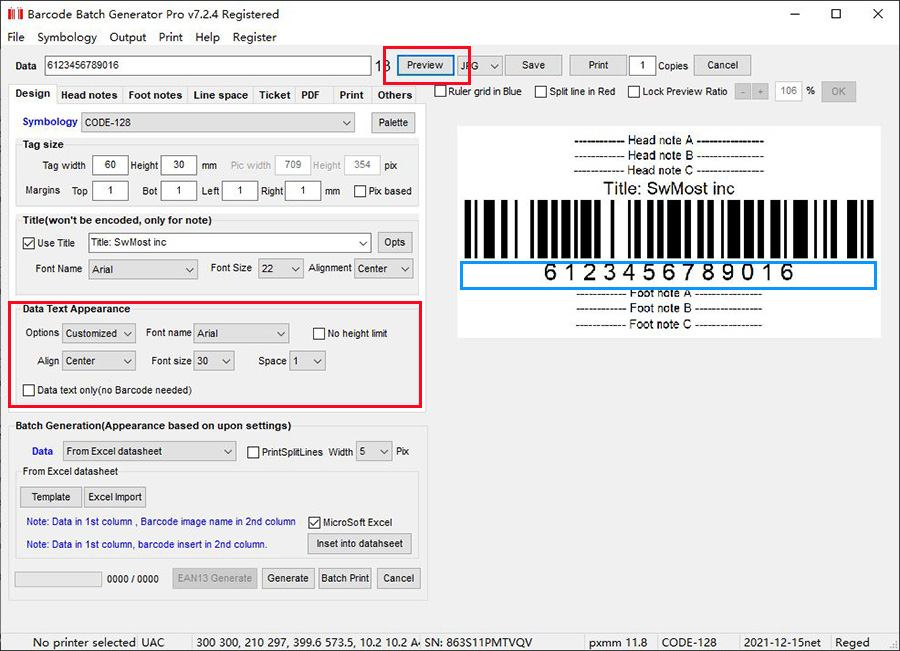Open the Register menu
Viewport: 900px width, 651px height.
tap(254, 37)
